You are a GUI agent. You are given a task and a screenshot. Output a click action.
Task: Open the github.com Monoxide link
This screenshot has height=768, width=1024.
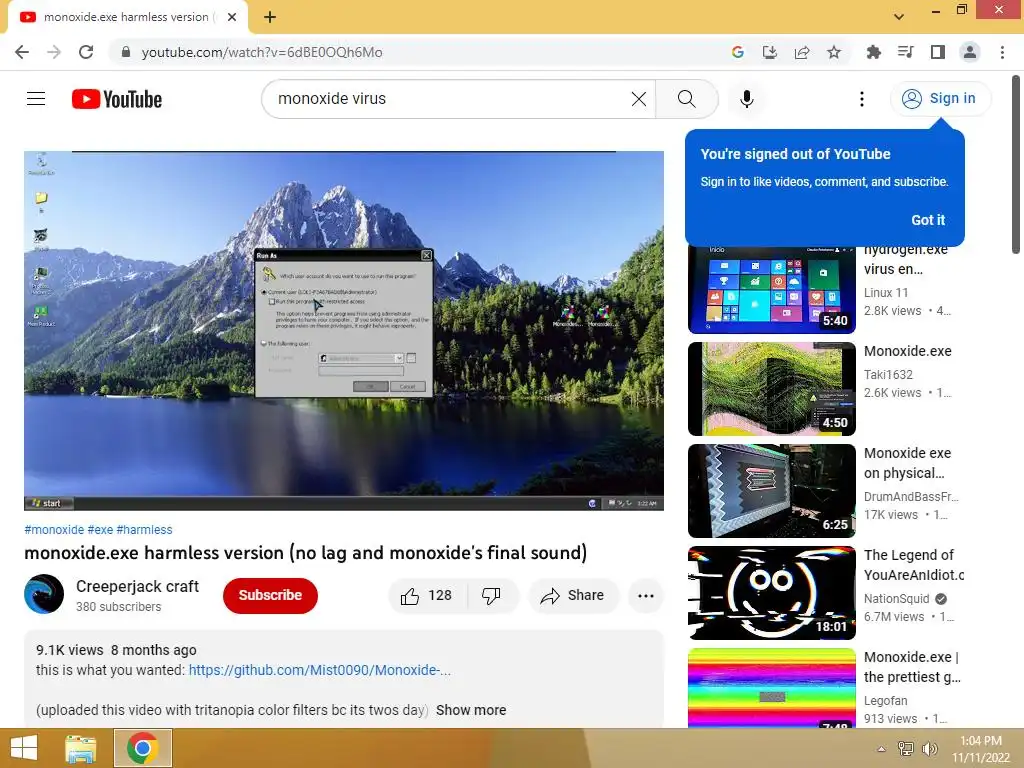pos(319,670)
